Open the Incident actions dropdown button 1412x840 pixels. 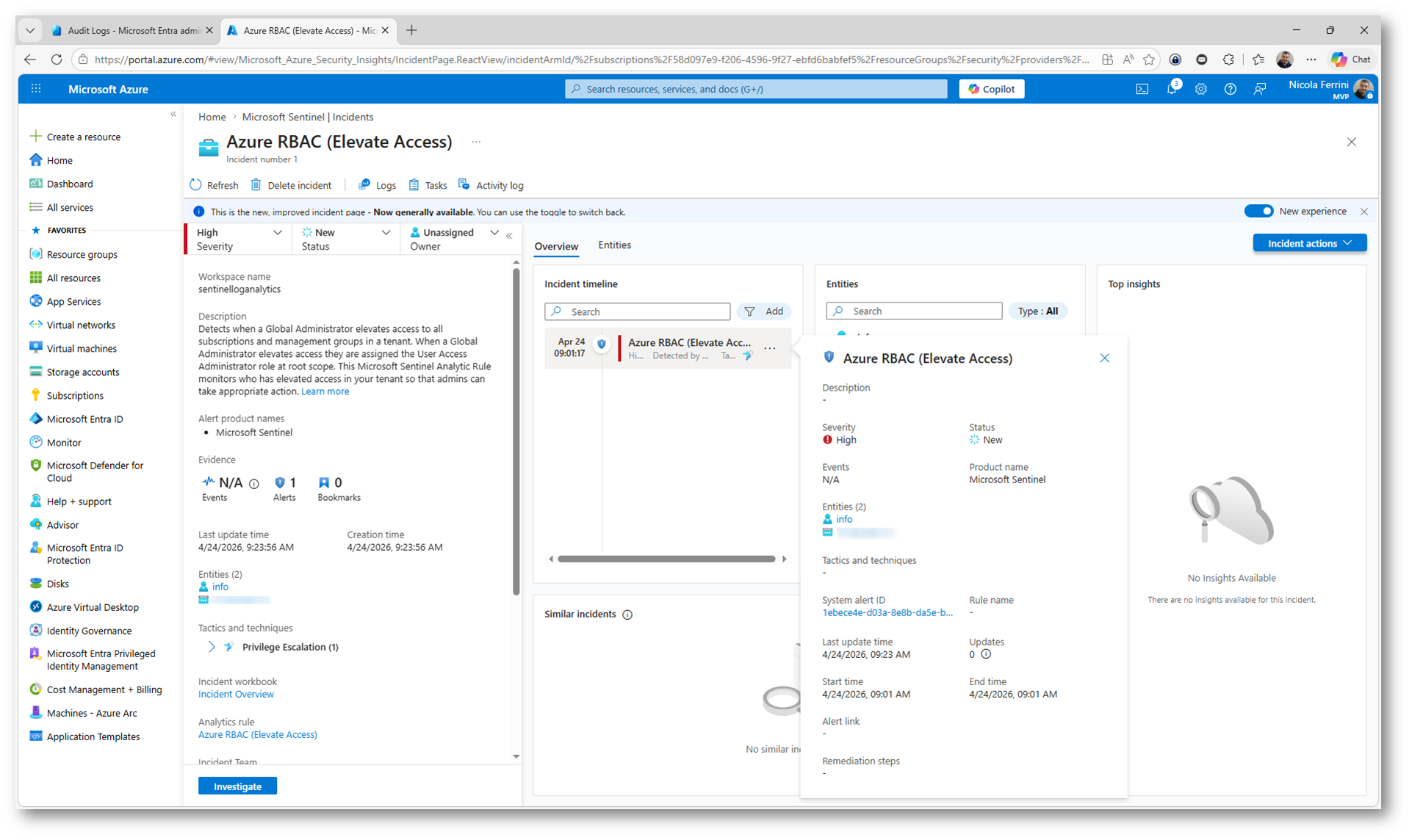point(1309,243)
